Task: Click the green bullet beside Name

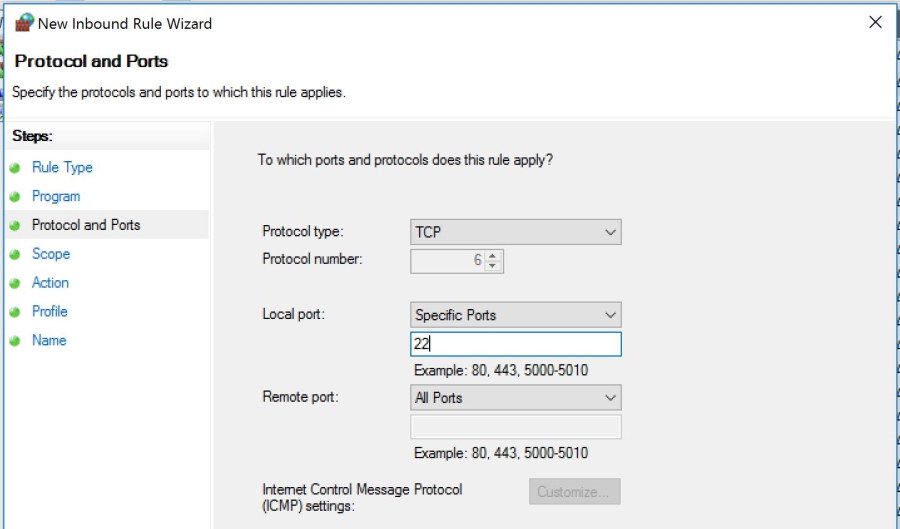Action: coord(15,340)
